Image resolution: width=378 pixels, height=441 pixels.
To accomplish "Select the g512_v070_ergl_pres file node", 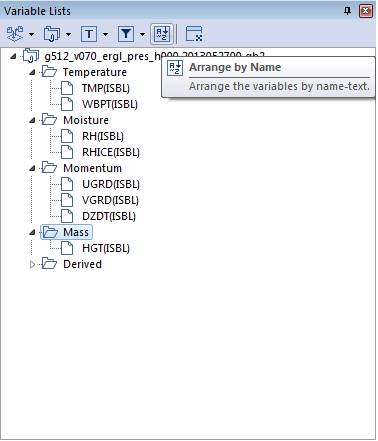I will click(154, 56).
